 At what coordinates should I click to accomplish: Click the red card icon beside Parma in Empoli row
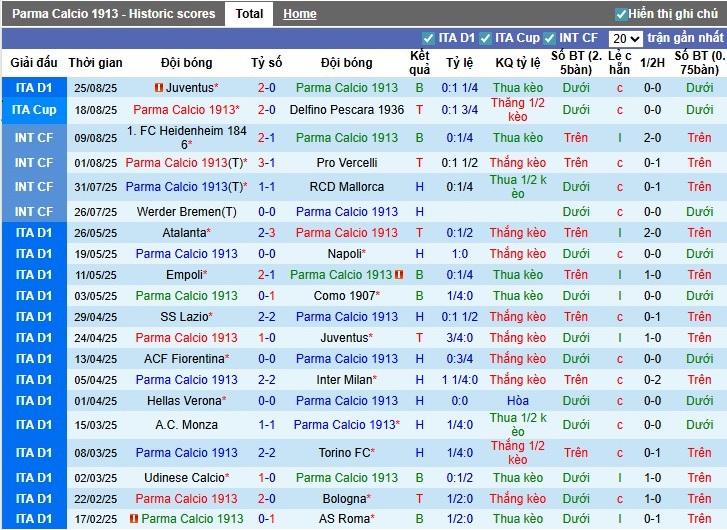[399, 275]
